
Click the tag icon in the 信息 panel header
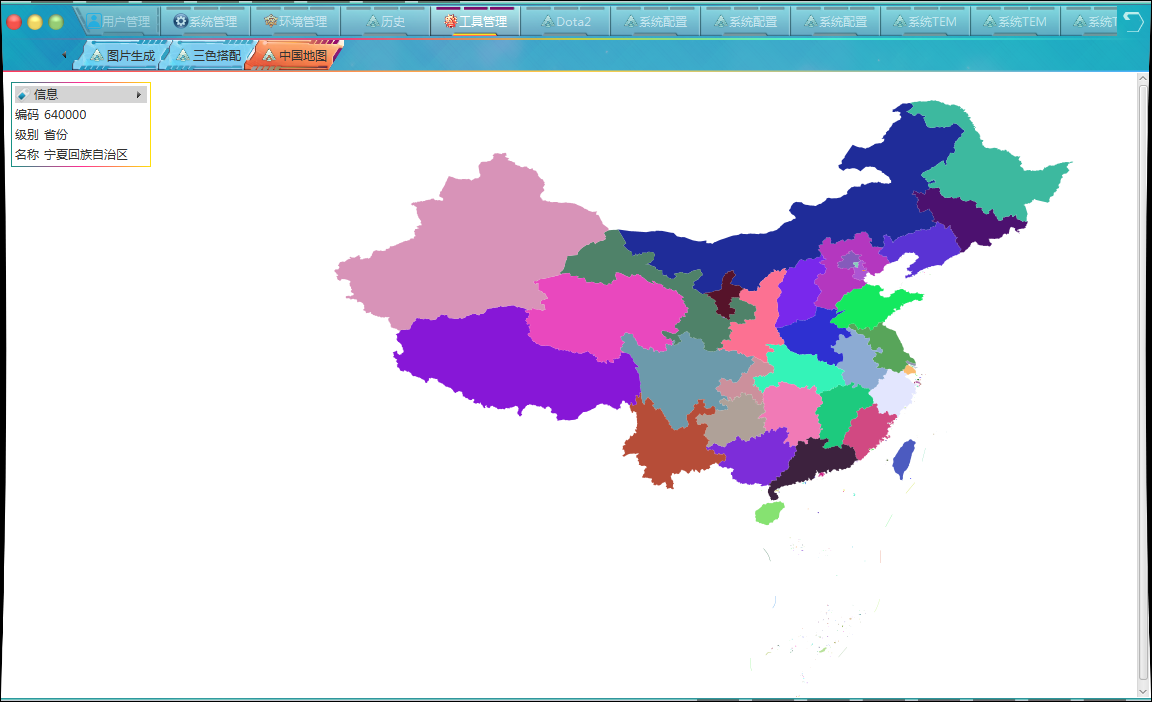pyautogui.click(x=22, y=94)
